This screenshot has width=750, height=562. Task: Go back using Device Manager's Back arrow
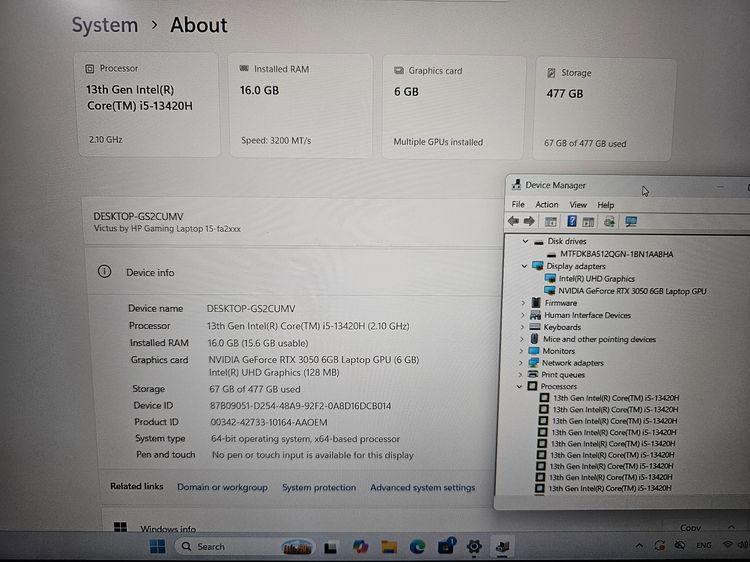click(x=513, y=221)
